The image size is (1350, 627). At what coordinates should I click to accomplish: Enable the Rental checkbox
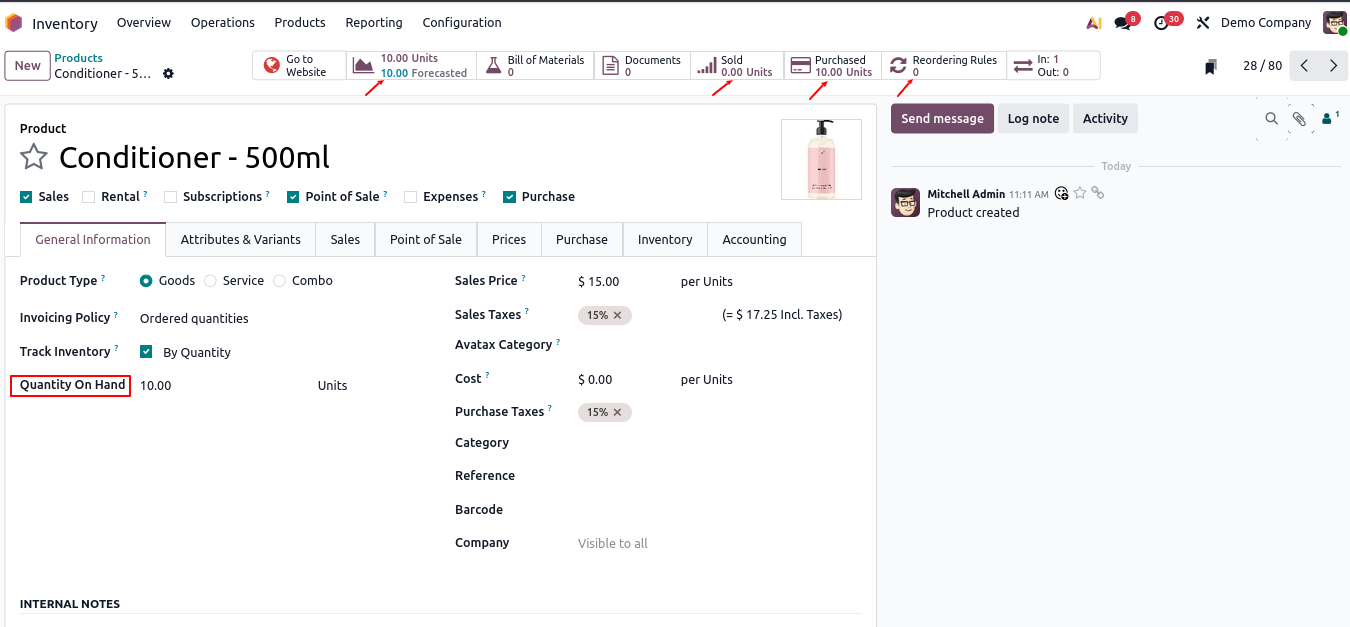89,197
